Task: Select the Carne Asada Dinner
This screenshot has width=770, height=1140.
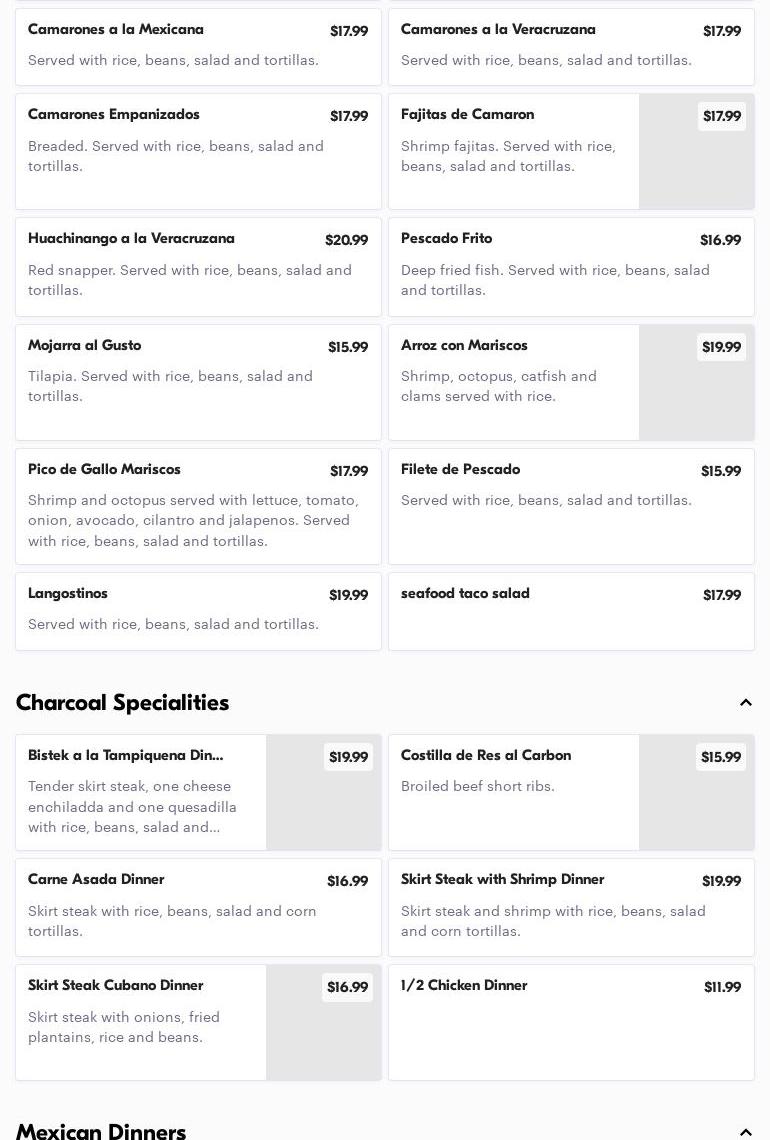Action: tap(198, 907)
